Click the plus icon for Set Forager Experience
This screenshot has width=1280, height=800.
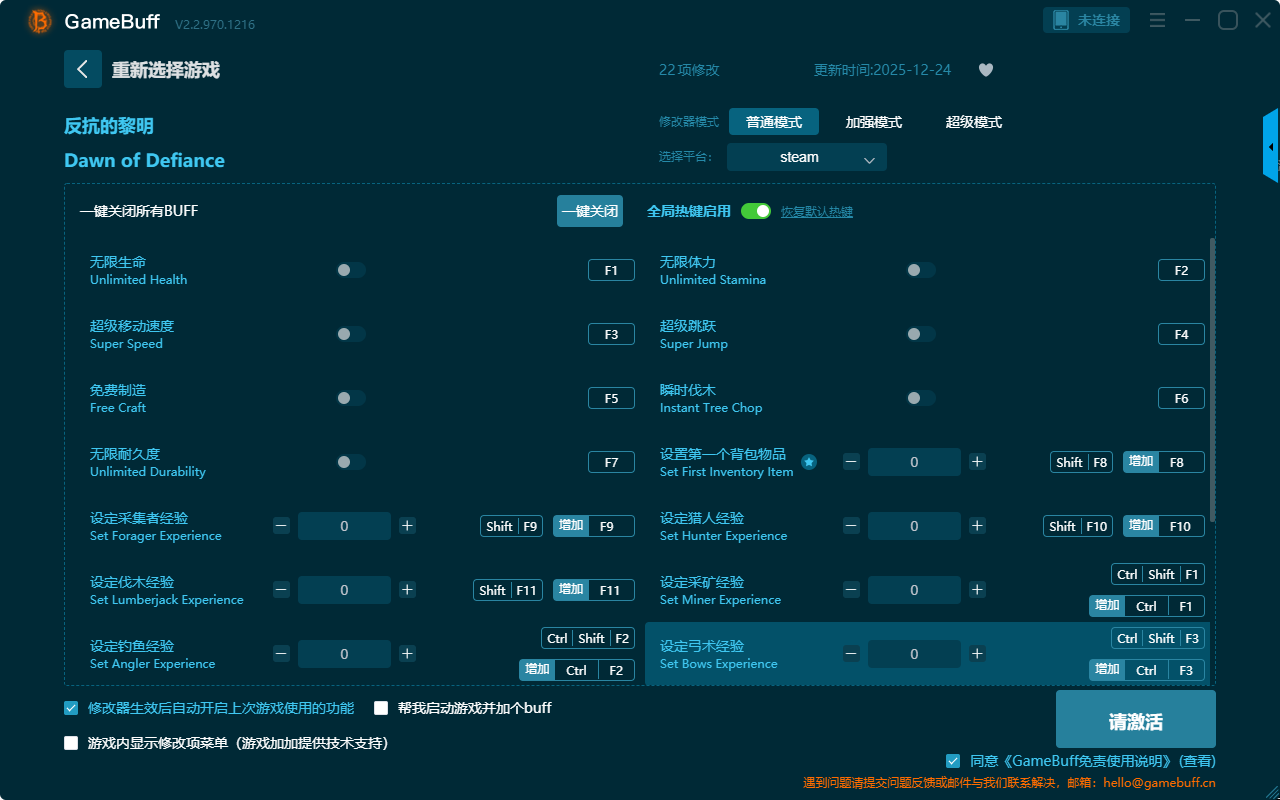point(407,526)
